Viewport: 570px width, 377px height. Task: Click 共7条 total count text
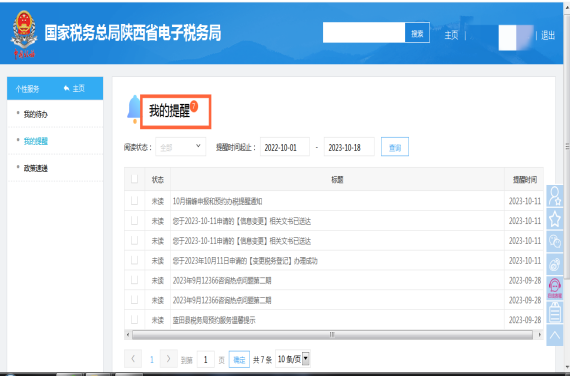point(262,360)
